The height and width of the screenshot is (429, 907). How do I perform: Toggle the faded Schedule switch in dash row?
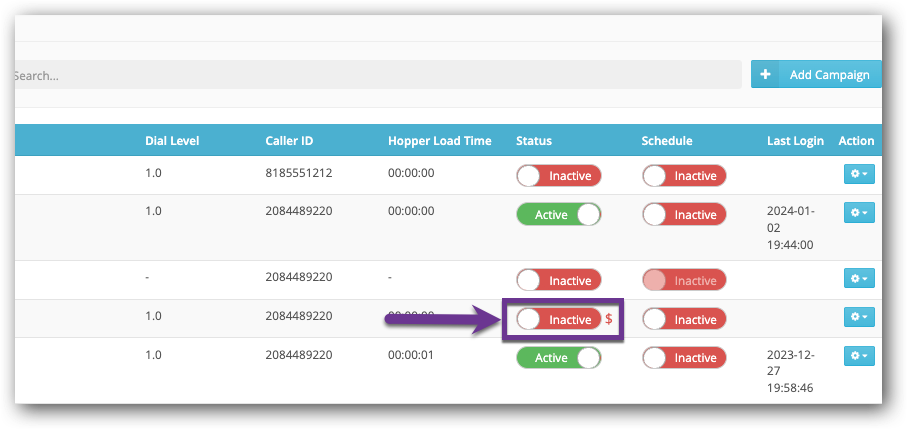(x=683, y=282)
